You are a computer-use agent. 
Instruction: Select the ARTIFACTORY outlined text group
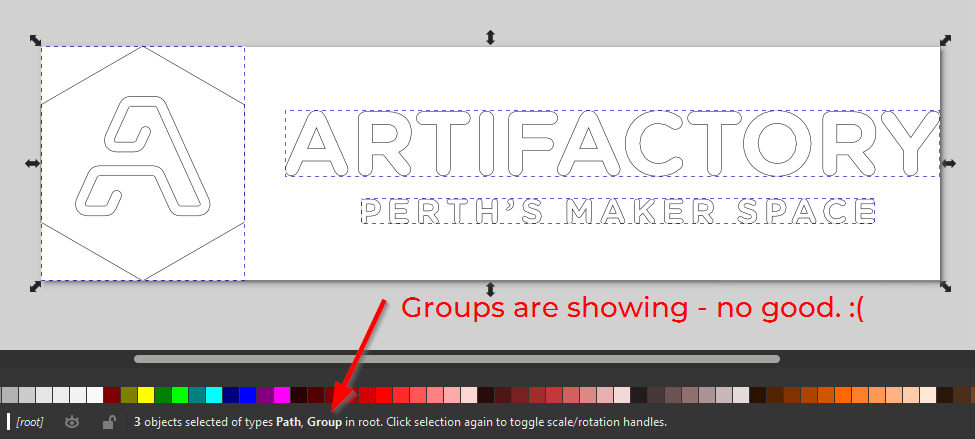tap(612, 144)
